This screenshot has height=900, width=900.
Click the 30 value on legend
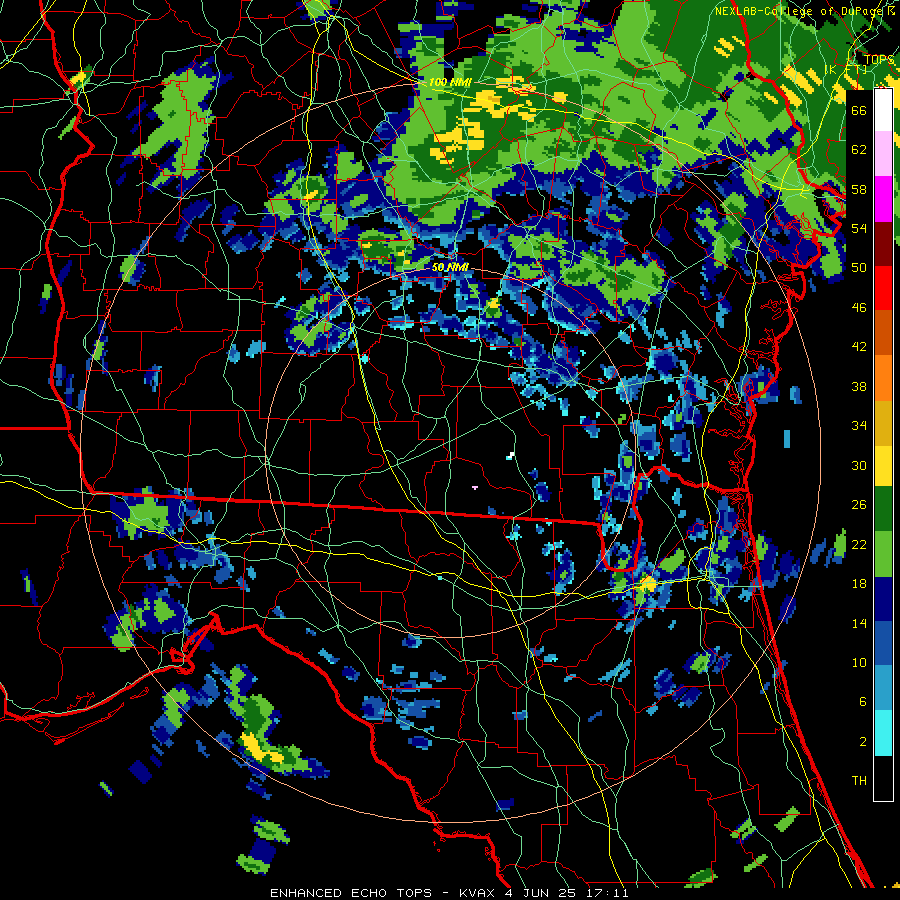(859, 465)
